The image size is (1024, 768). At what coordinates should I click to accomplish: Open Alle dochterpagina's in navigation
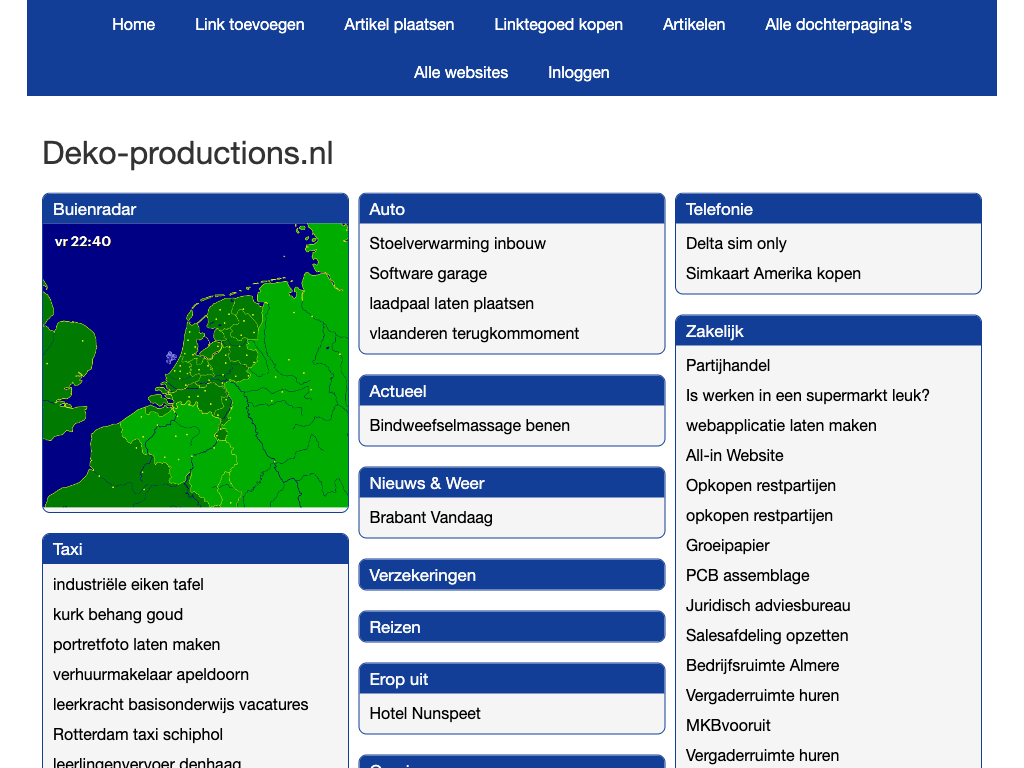point(838,24)
